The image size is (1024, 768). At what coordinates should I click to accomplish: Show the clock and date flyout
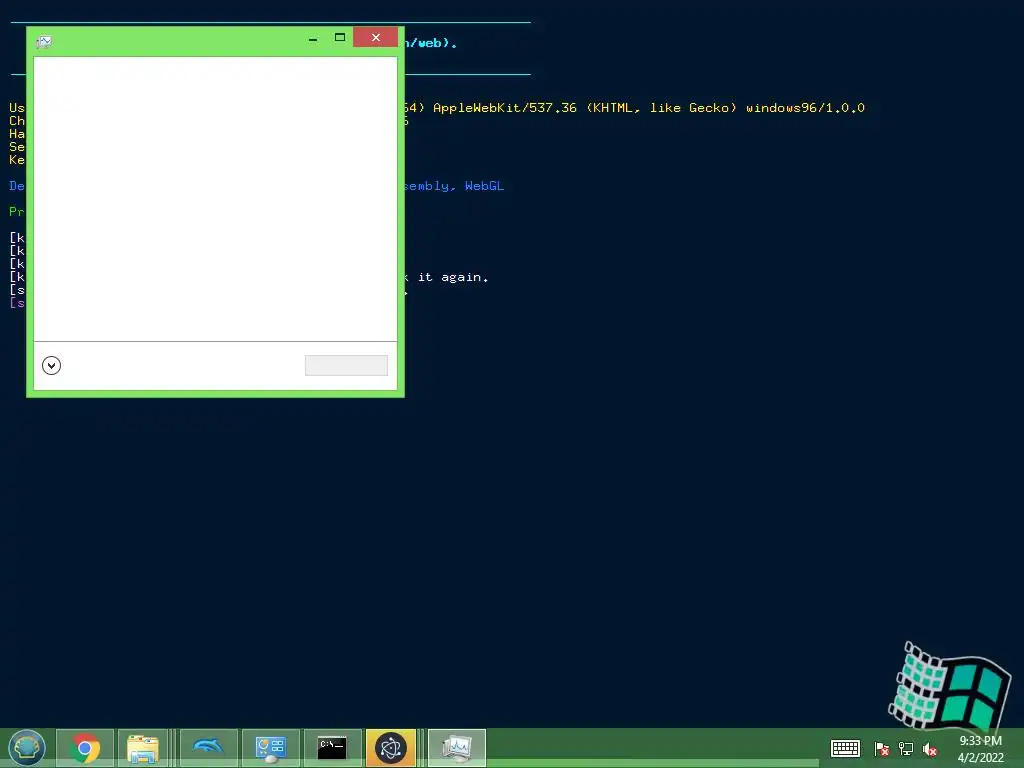[980, 749]
